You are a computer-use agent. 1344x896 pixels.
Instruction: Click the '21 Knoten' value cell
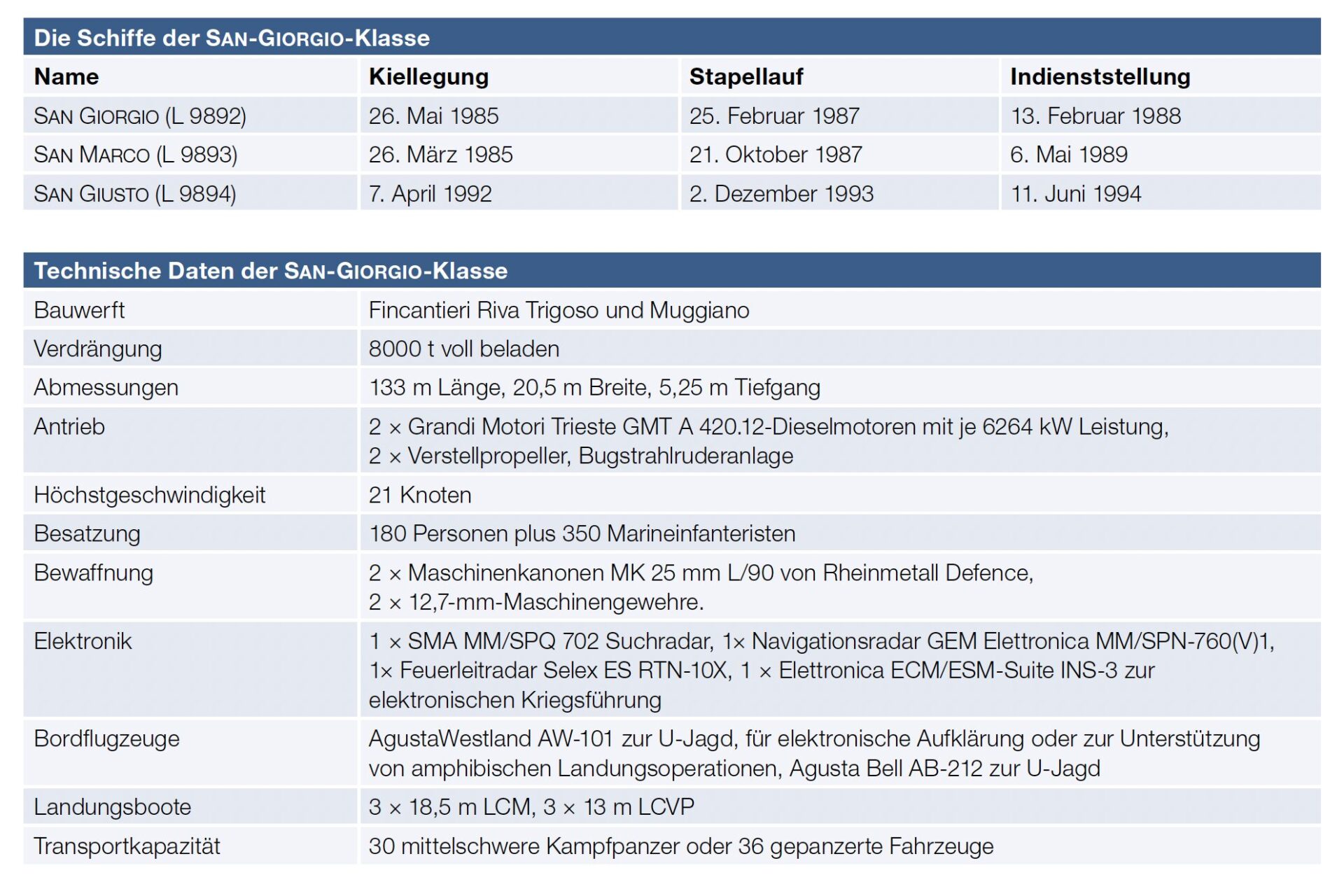pos(420,496)
